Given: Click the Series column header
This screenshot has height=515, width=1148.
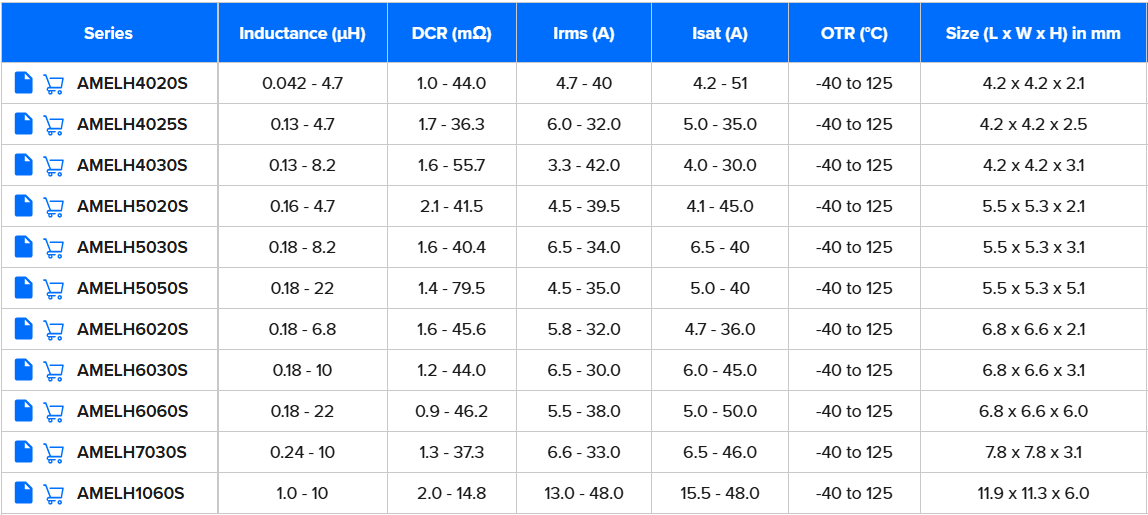Looking at the screenshot, I should (108, 33).
